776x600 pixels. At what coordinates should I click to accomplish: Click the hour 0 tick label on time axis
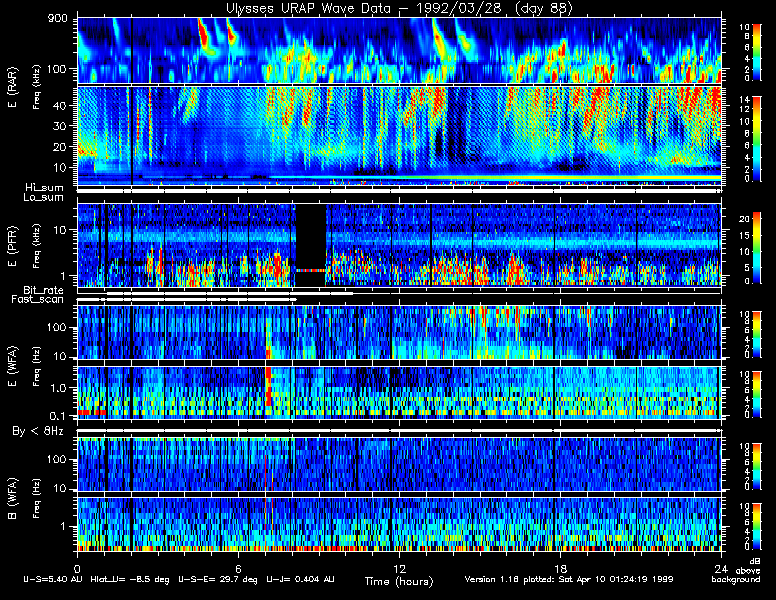[x=77, y=569]
